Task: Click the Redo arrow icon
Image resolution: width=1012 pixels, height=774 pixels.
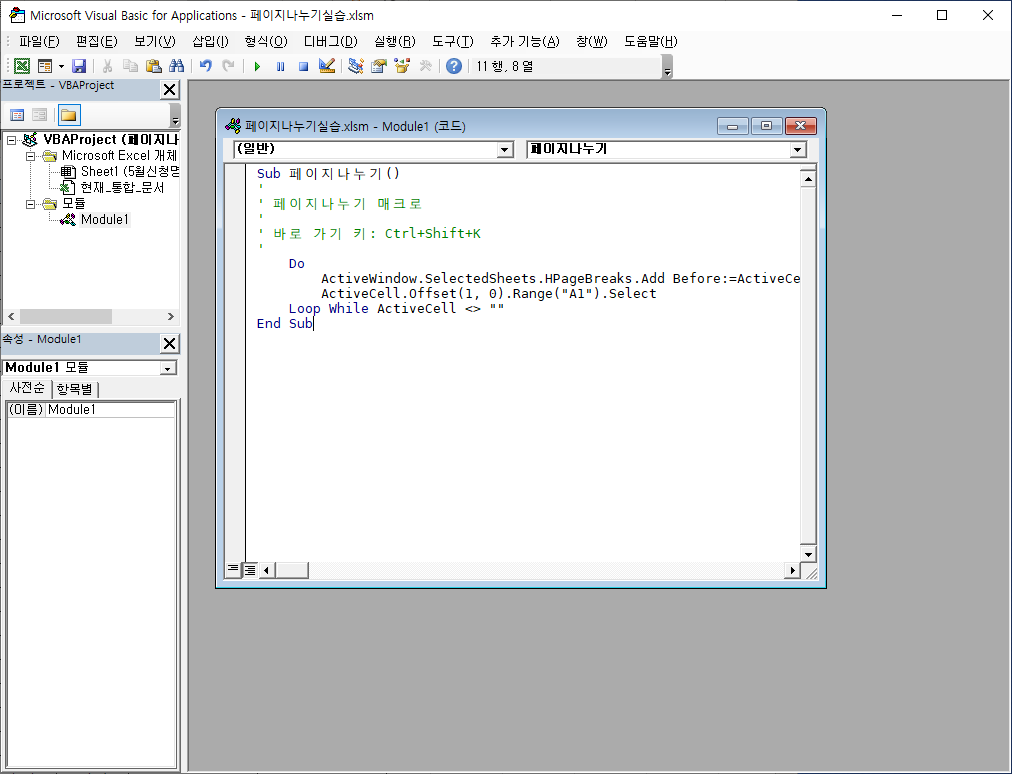Action: (x=228, y=66)
